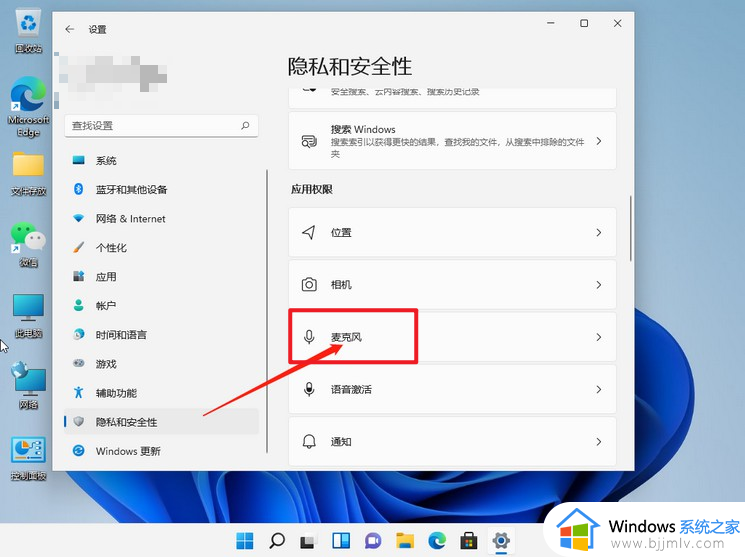Open Task View on the taskbar

click(x=309, y=541)
